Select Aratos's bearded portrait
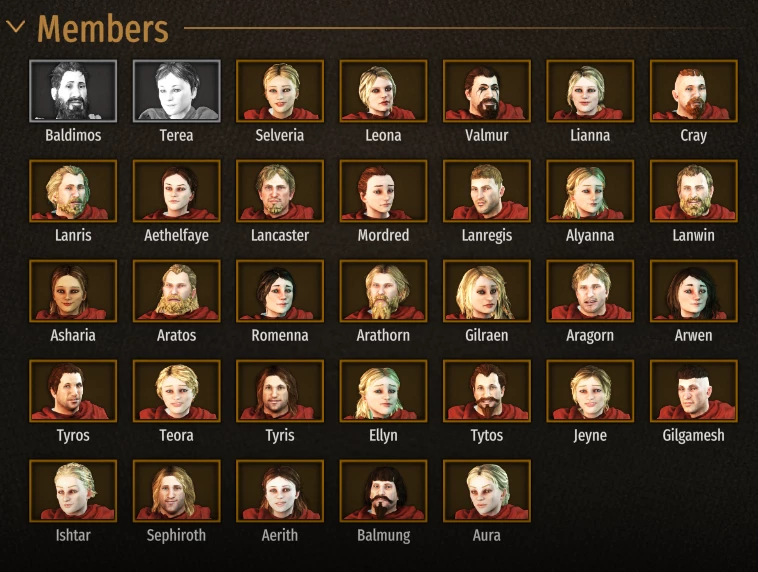The height and width of the screenshot is (572, 758). pos(176,291)
